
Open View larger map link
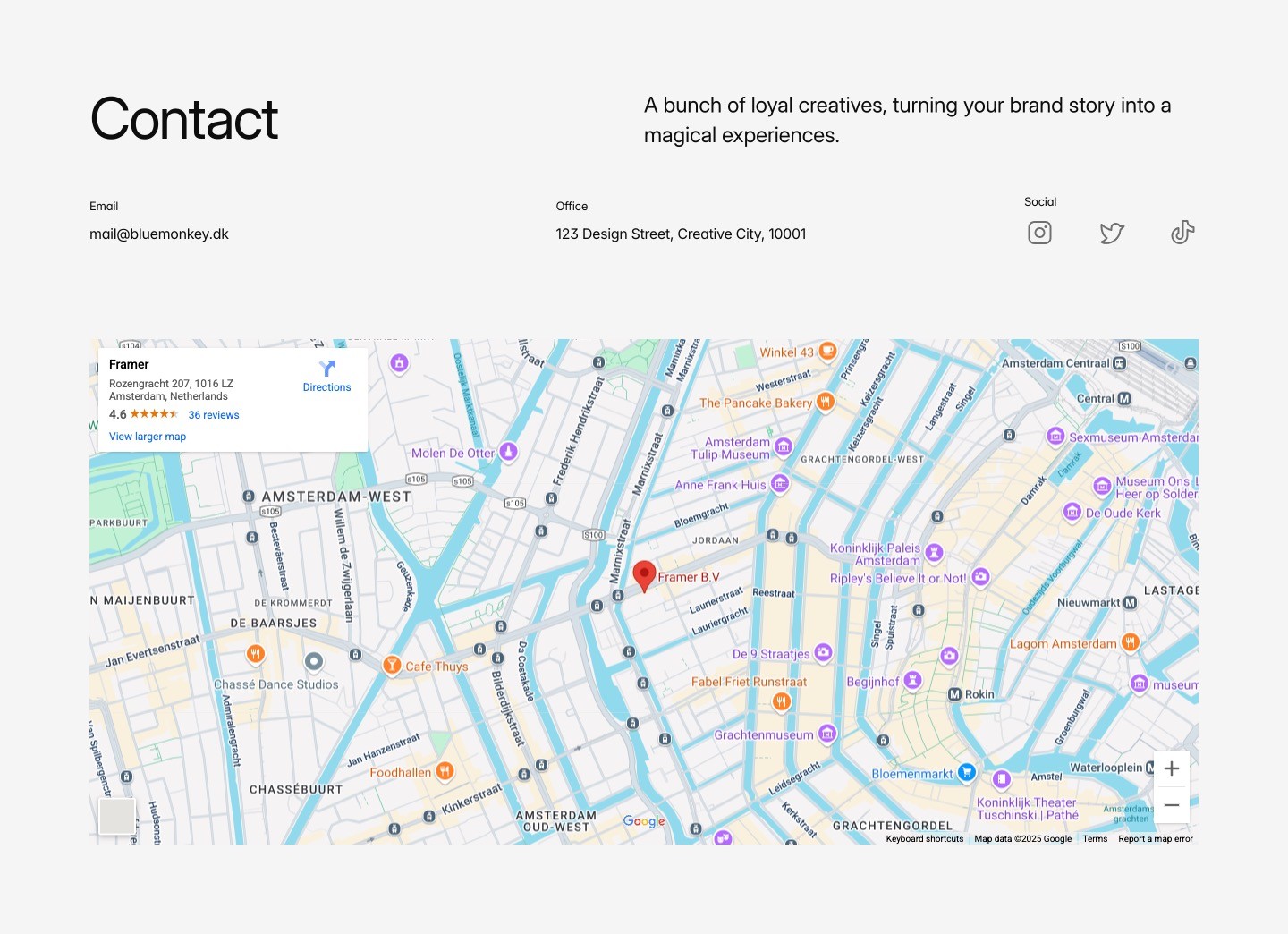[x=148, y=437]
